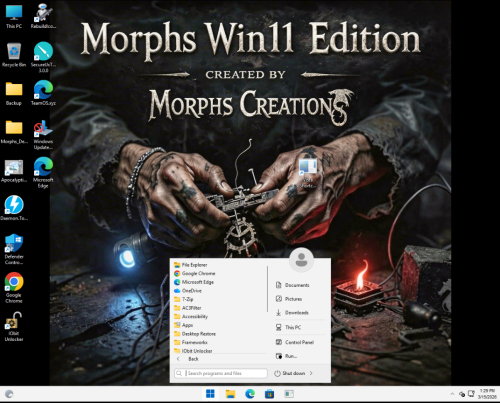Click Back in the programs list

(193, 359)
